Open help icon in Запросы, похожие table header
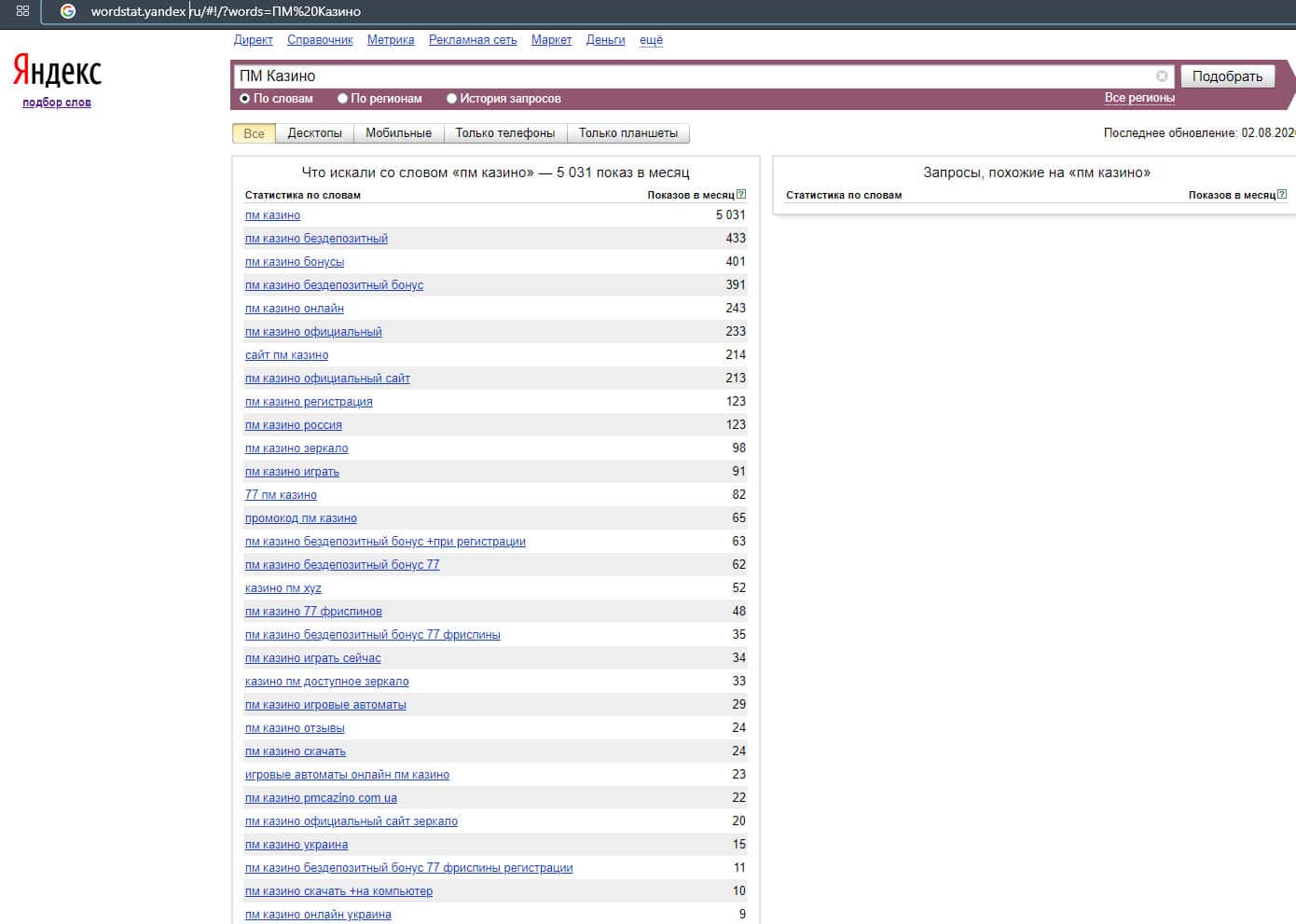This screenshot has width=1296, height=924. pyautogui.click(x=1282, y=195)
